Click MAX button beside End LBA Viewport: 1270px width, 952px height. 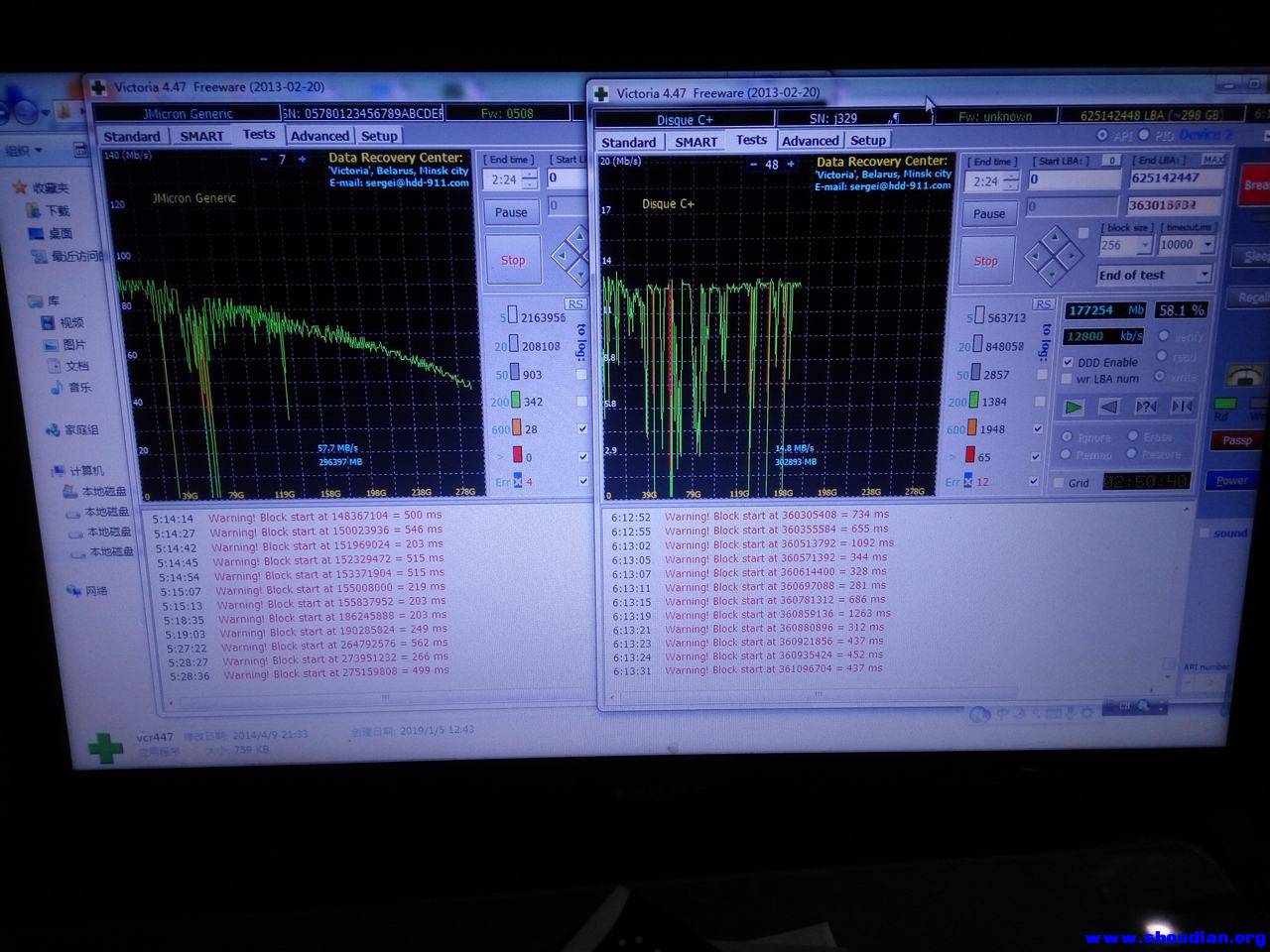(1212, 160)
